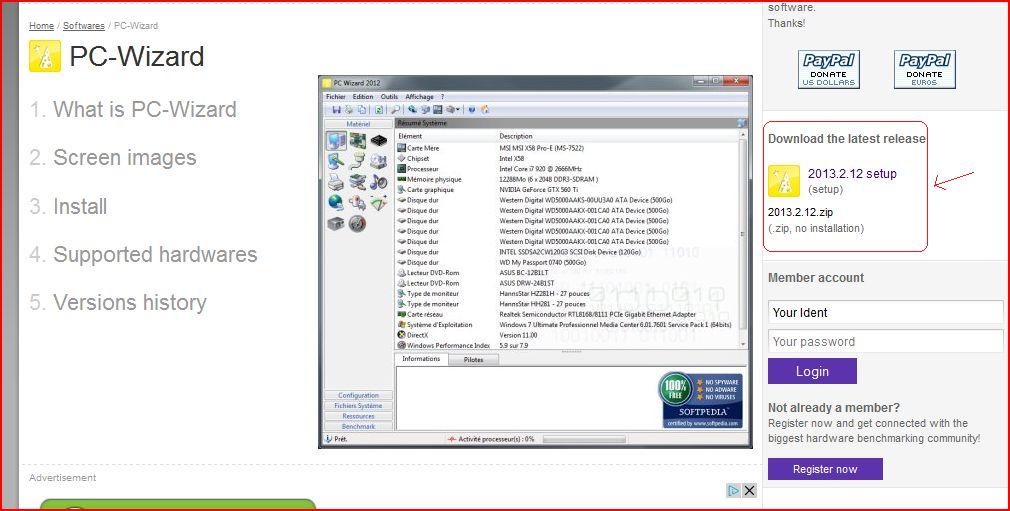Download the 2013.2.12 setup link
Image resolution: width=1010 pixels, height=511 pixels.
point(852,174)
